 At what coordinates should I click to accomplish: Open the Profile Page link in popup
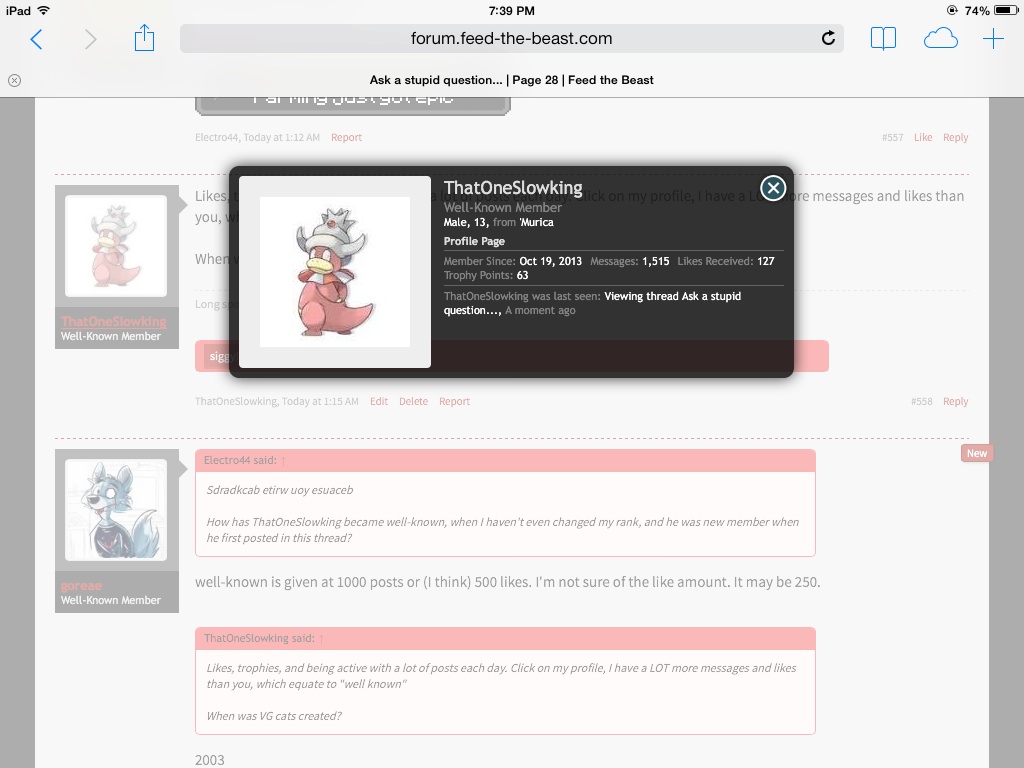474,241
